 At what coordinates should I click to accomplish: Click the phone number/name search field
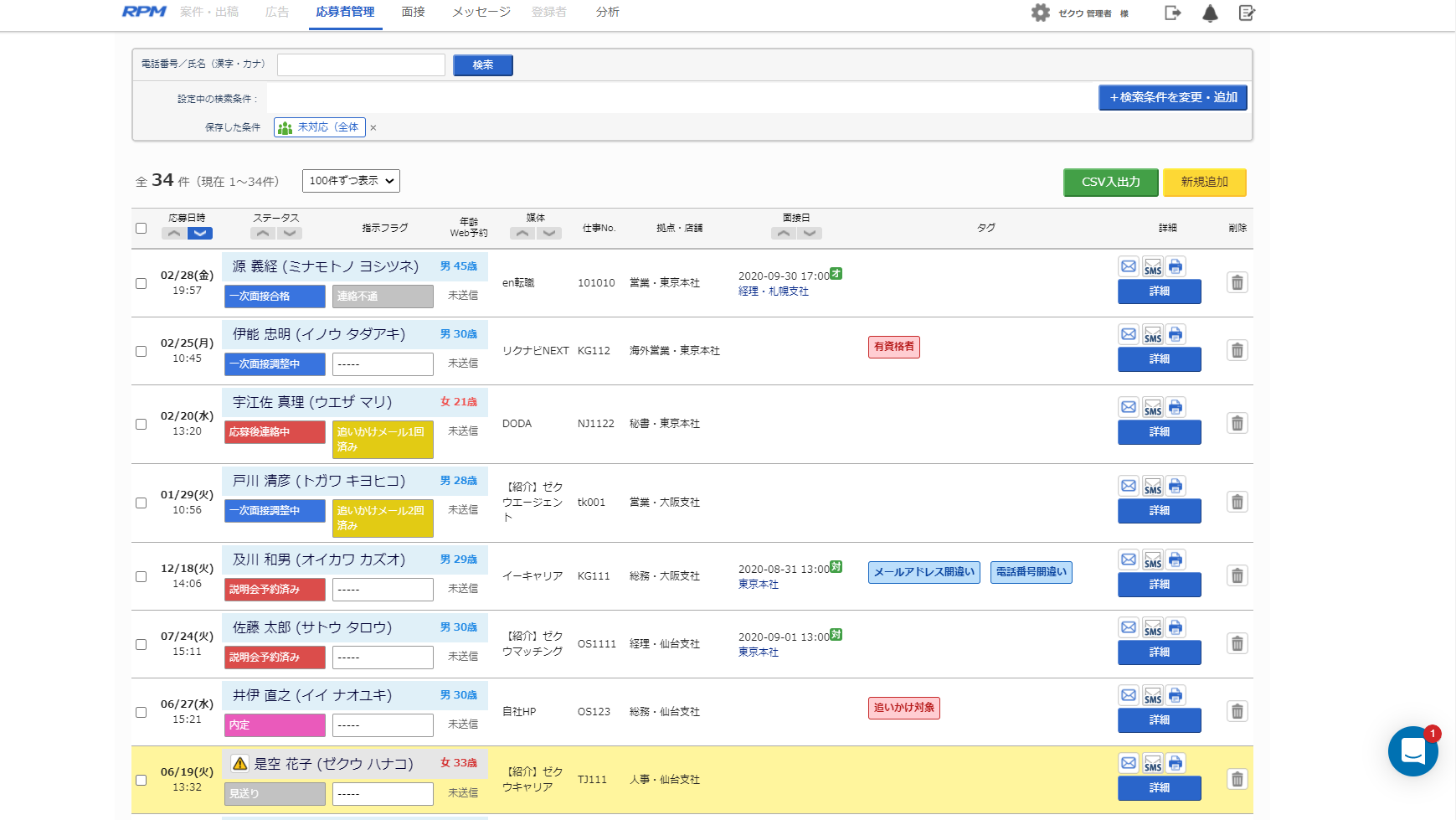(361, 64)
